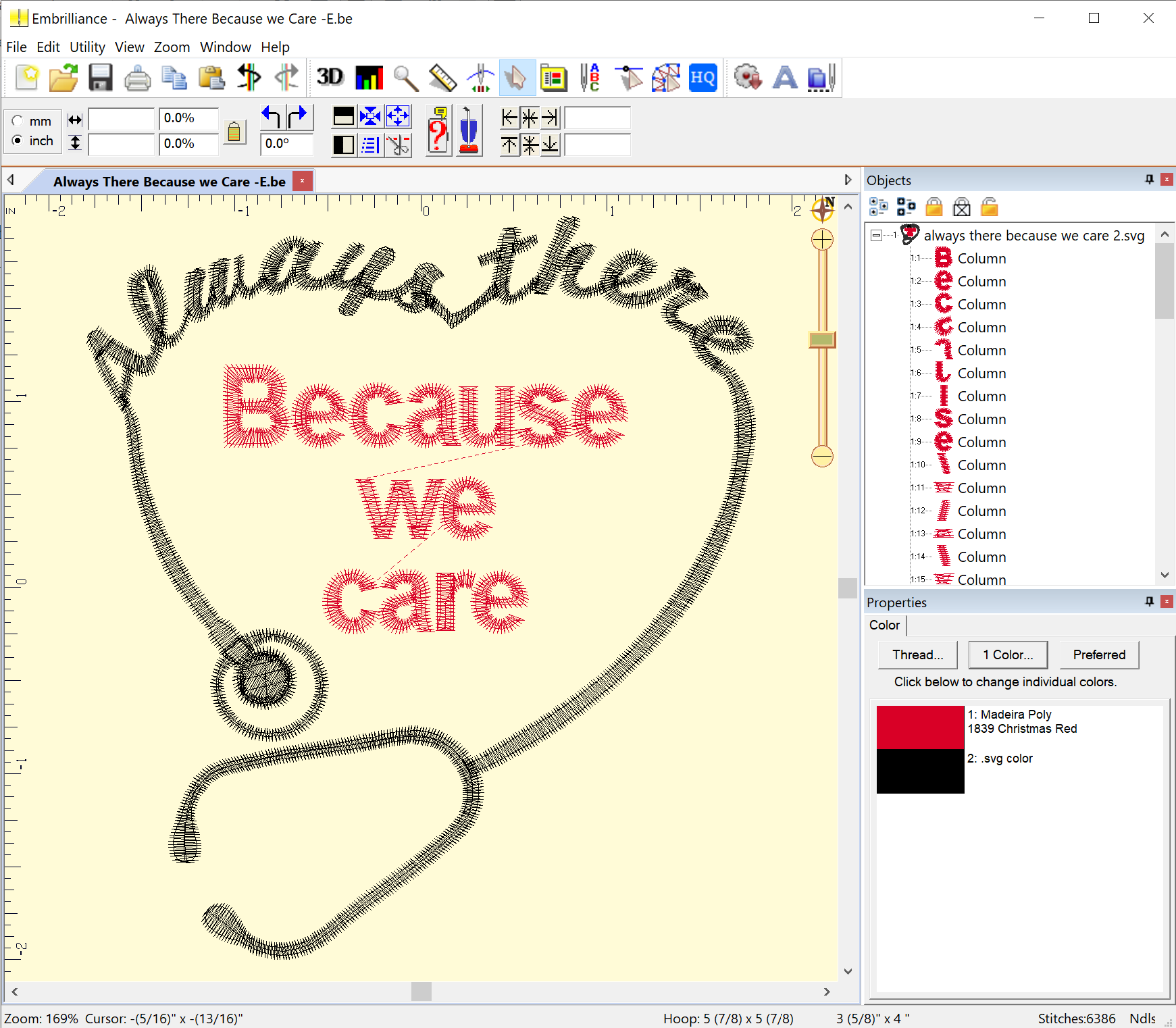
Task: Click the Thread... button
Action: 917,654
